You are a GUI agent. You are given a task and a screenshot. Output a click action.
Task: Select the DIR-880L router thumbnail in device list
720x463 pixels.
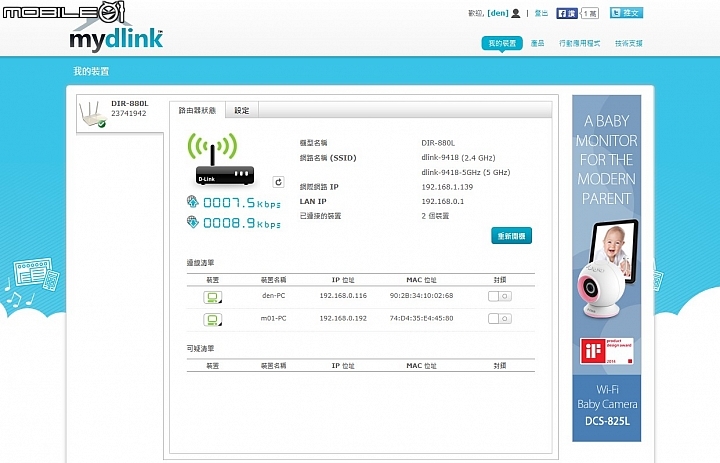[92, 114]
